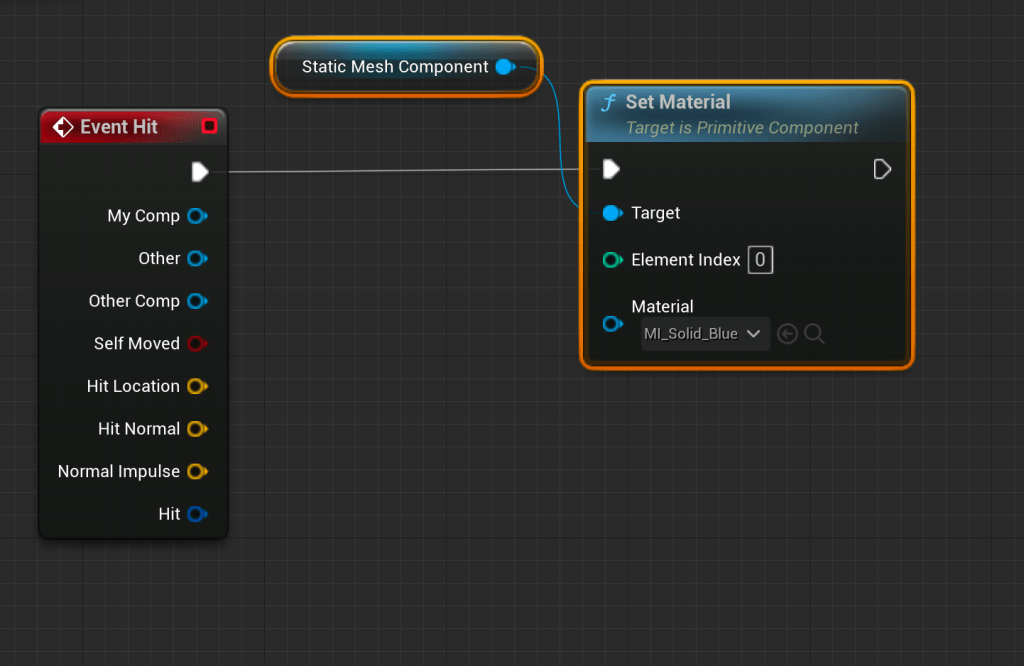This screenshot has height=666, width=1024.
Task: Click the Event Hit execution output pin
Action: 200,172
